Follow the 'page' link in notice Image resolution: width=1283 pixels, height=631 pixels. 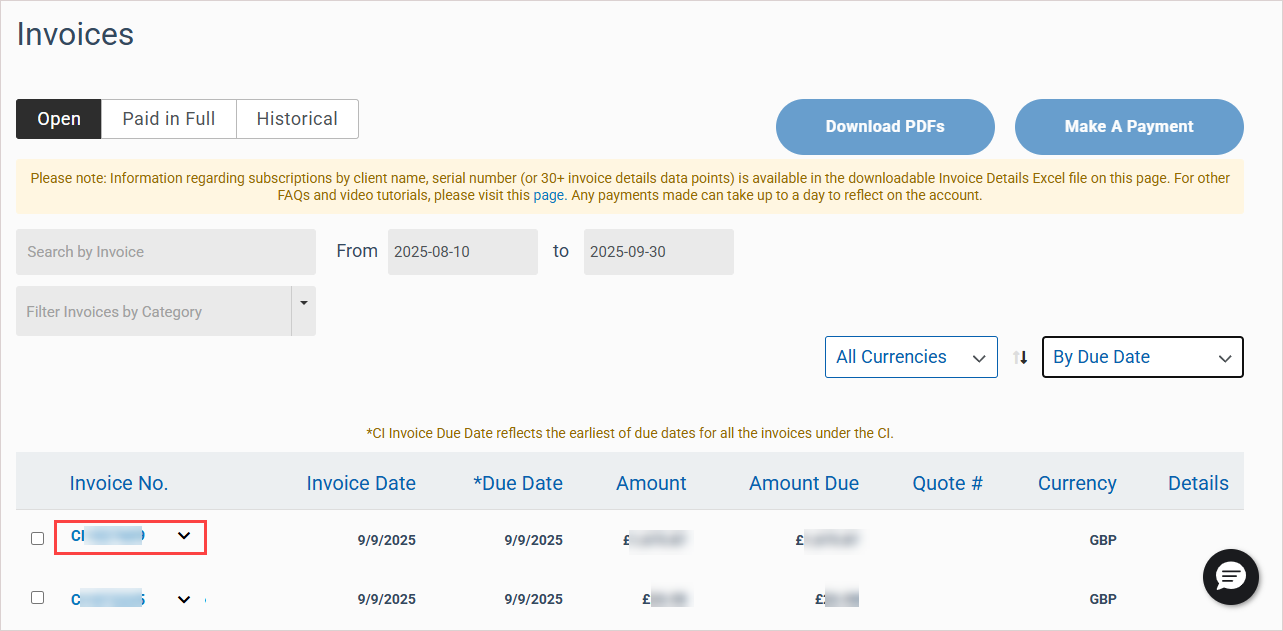[548, 195]
